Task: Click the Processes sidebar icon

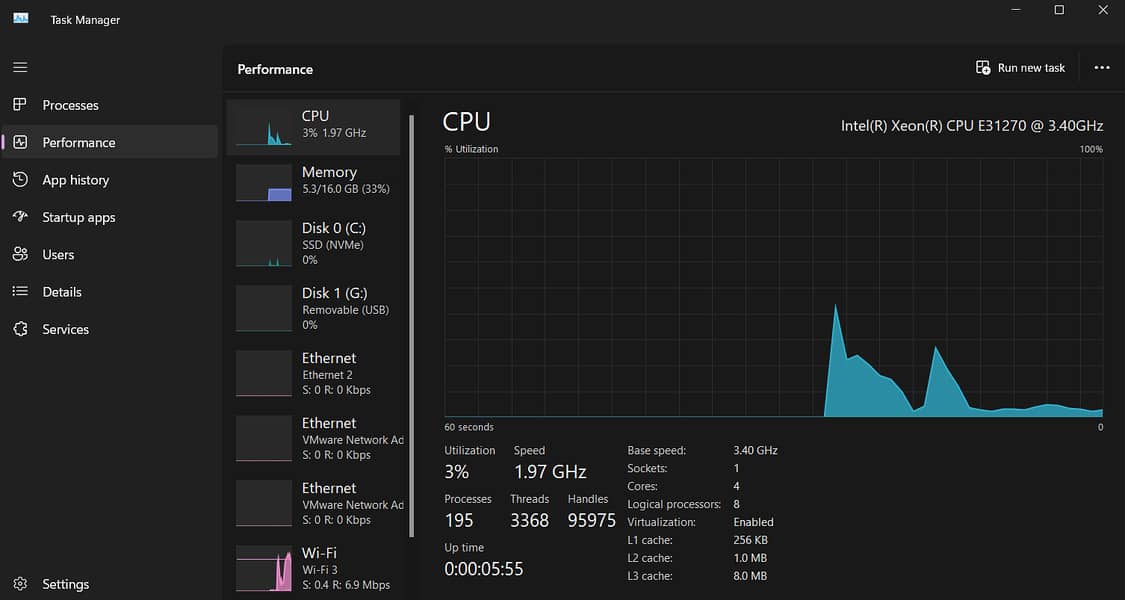Action: 20,105
